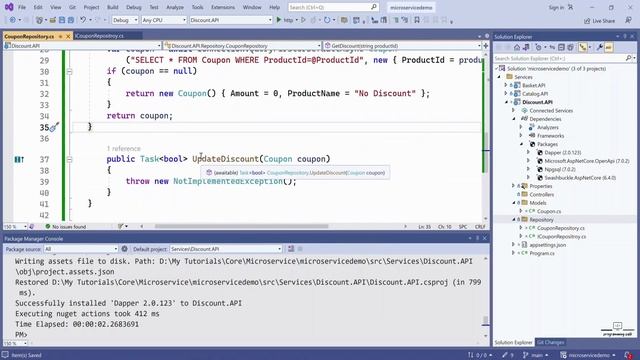640x360 pixels.
Task: Select the Controllers folder in Solution Explorer
Action: [541, 194]
